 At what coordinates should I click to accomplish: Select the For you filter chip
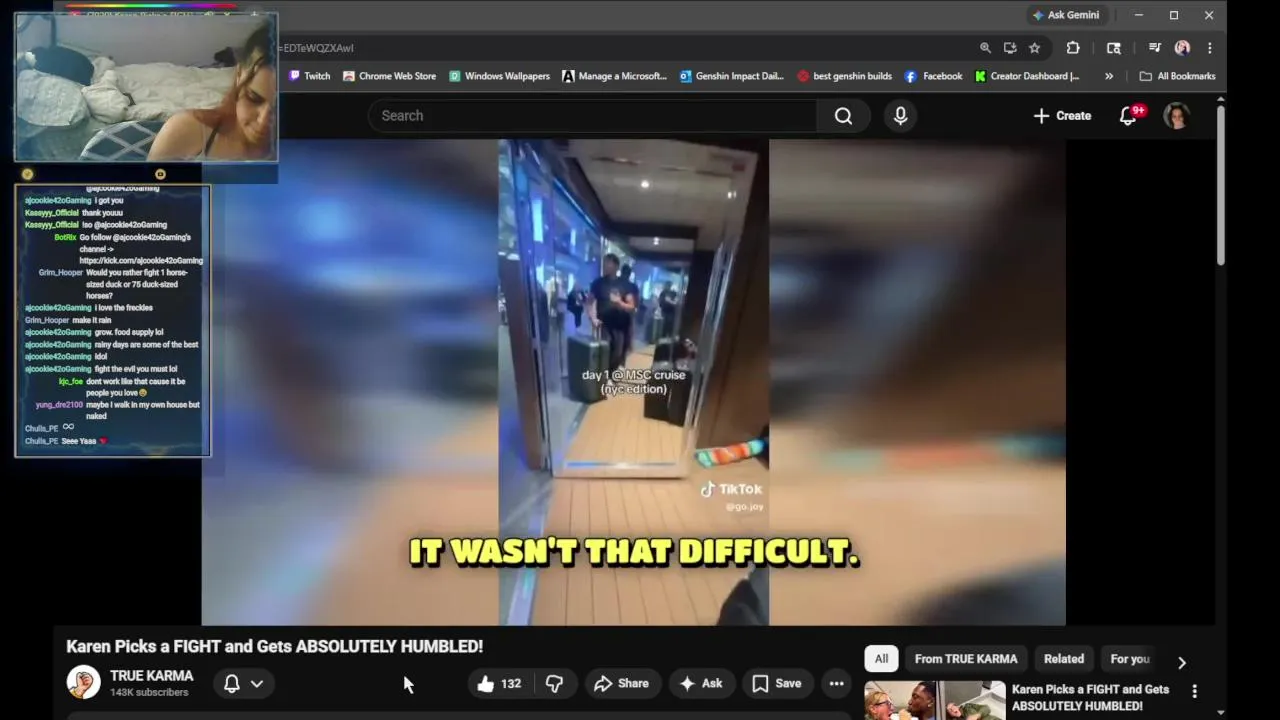click(x=1130, y=659)
